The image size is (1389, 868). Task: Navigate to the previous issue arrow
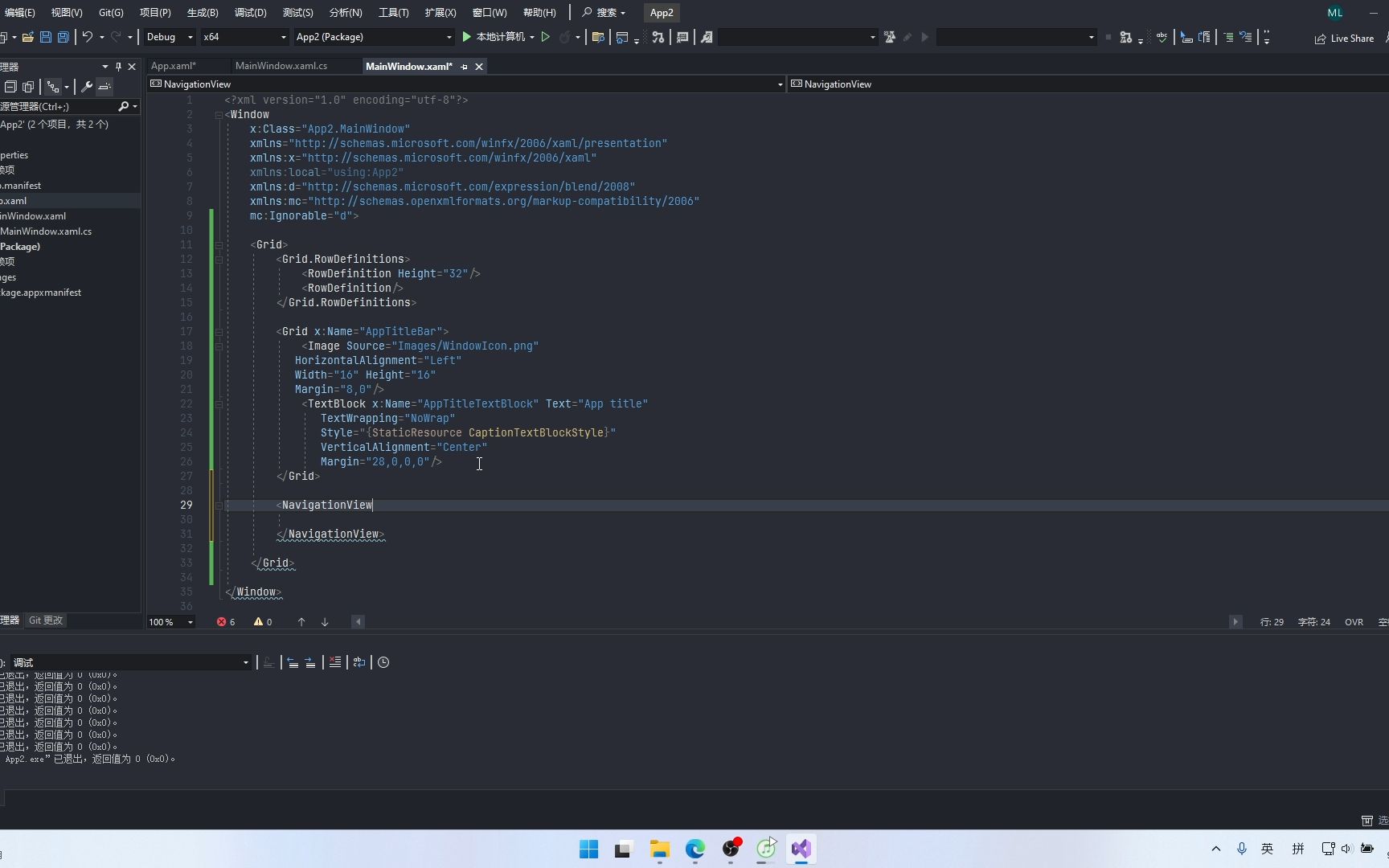pyautogui.click(x=301, y=622)
